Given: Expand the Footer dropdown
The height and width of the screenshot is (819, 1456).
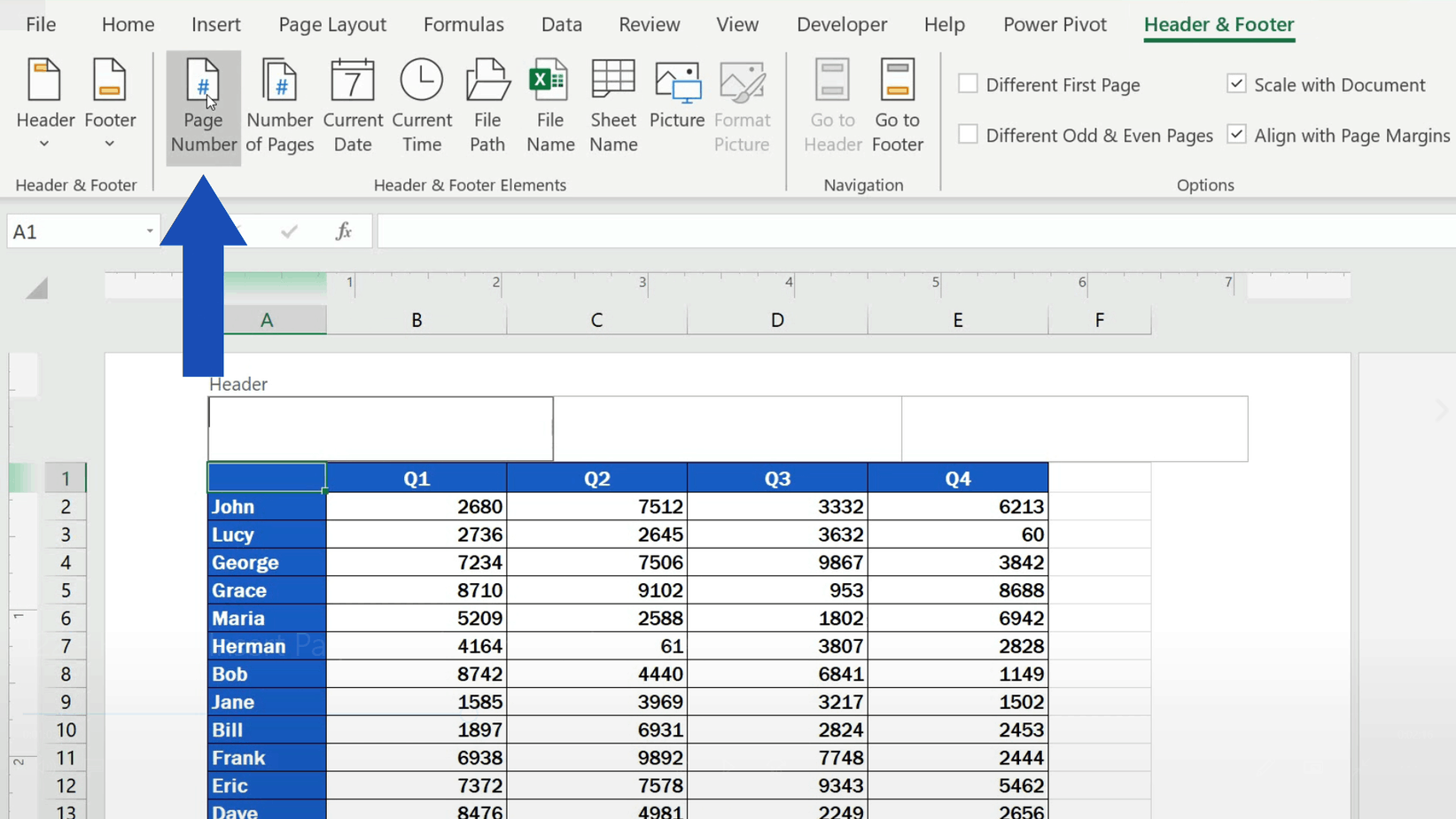Looking at the screenshot, I should (x=110, y=144).
